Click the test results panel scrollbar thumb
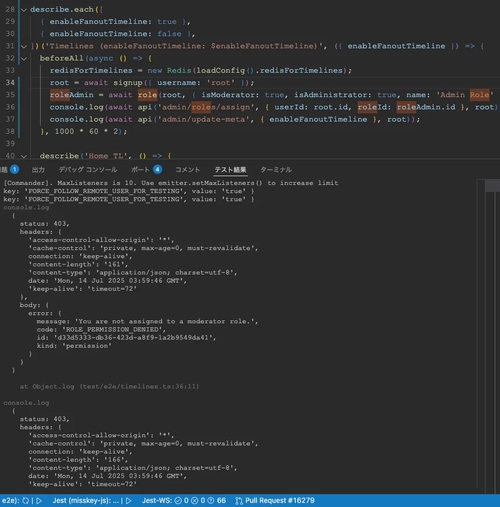This screenshot has width=500, height=507. [x=492, y=186]
